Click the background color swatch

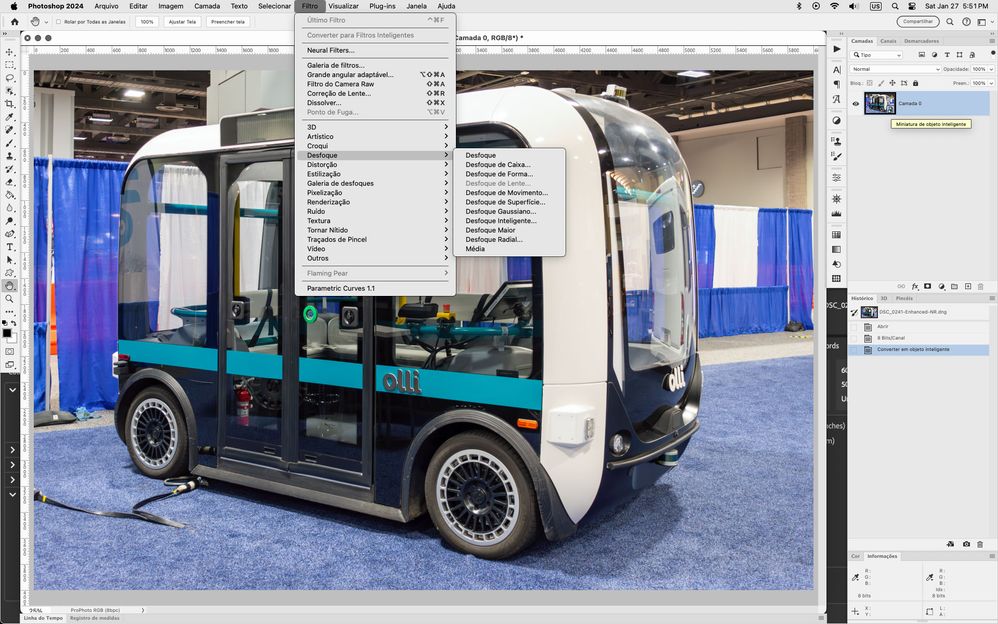coord(11,339)
